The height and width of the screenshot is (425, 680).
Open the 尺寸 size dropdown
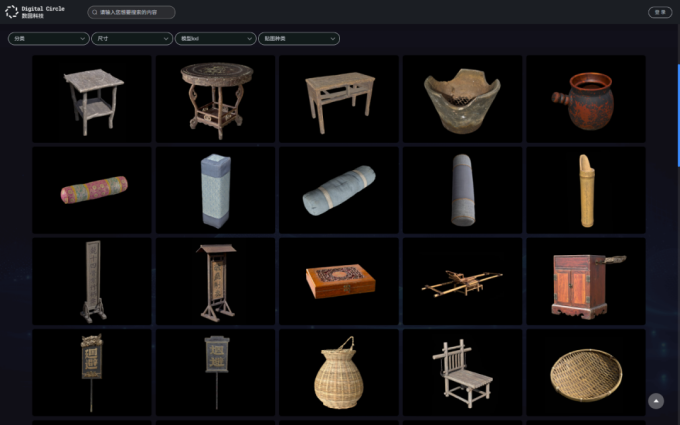pyautogui.click(x=132, y=39)
